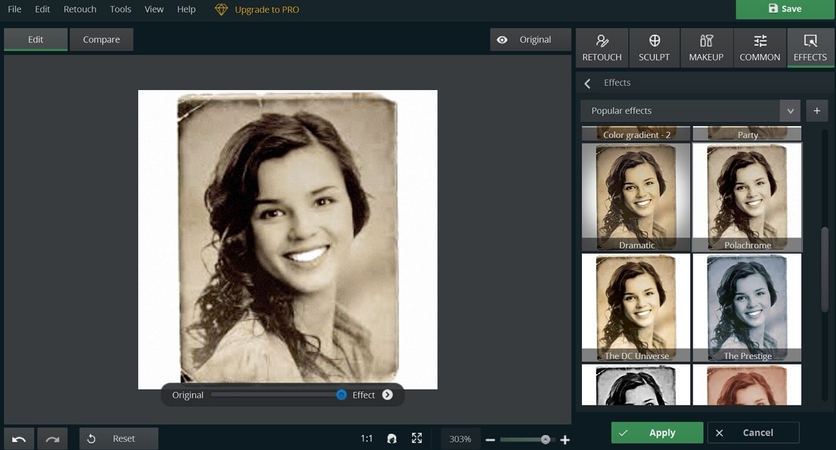The image size is (836, 450).
Task: Apply The DC Universe effect
Action: 636,308
